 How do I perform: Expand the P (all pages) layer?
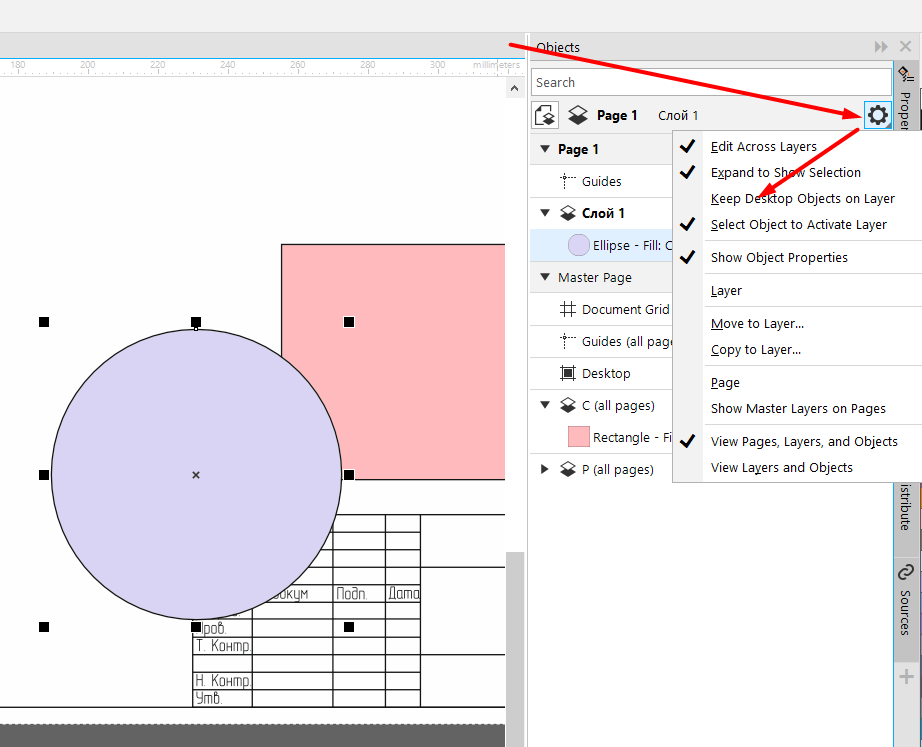click(545, 469)
